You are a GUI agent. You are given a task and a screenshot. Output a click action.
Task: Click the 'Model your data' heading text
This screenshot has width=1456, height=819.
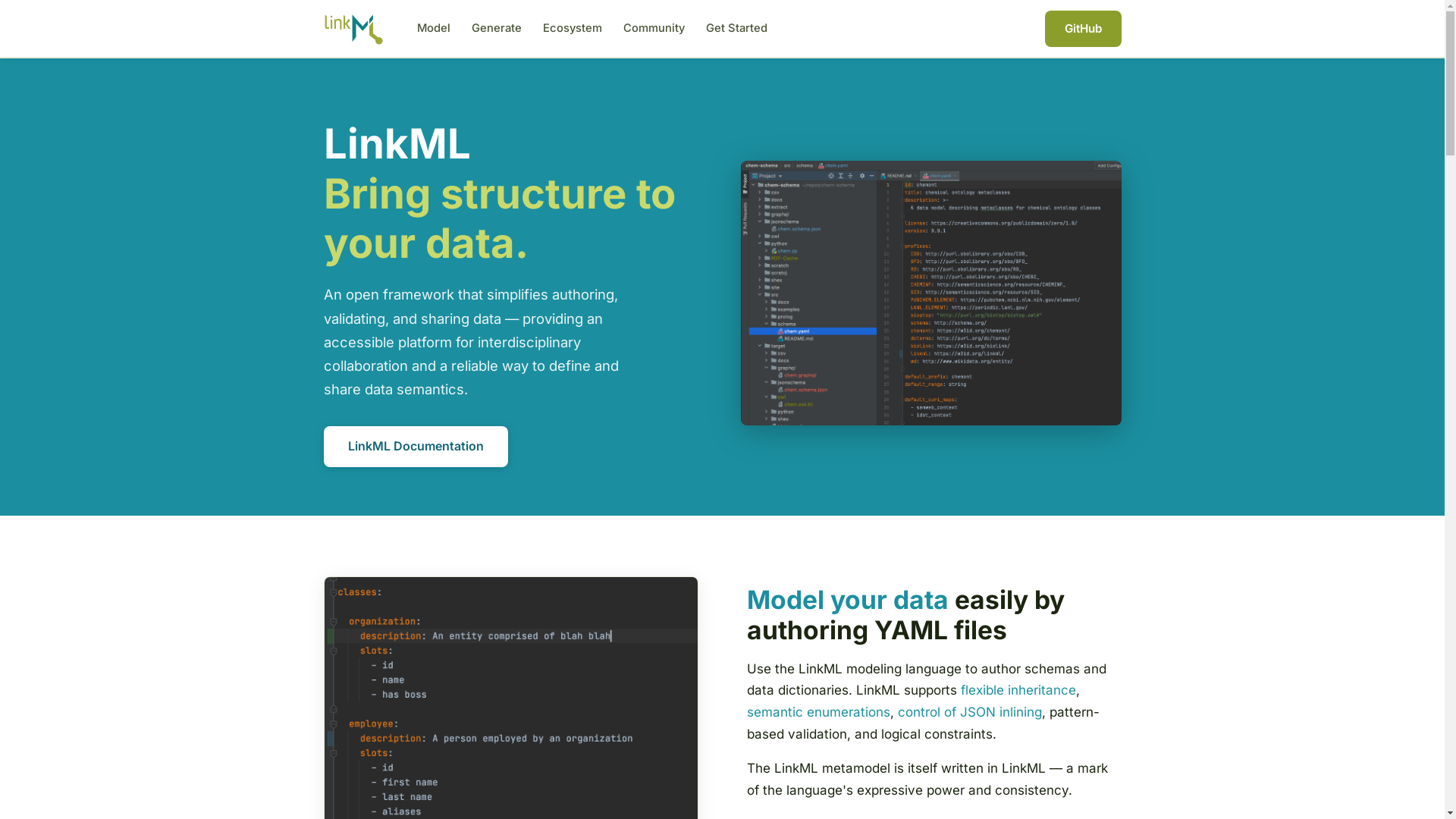pyautogui.click(x=846, y=600)
